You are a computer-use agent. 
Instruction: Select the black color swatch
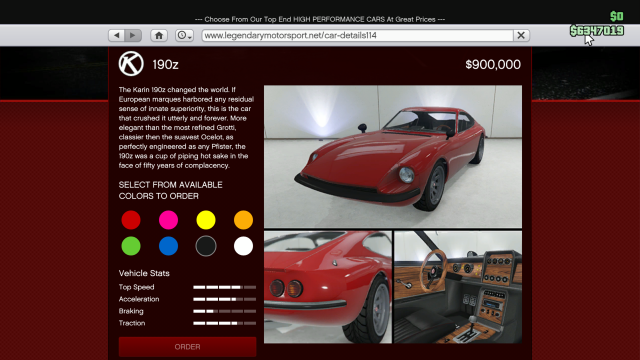click(206, 246)
